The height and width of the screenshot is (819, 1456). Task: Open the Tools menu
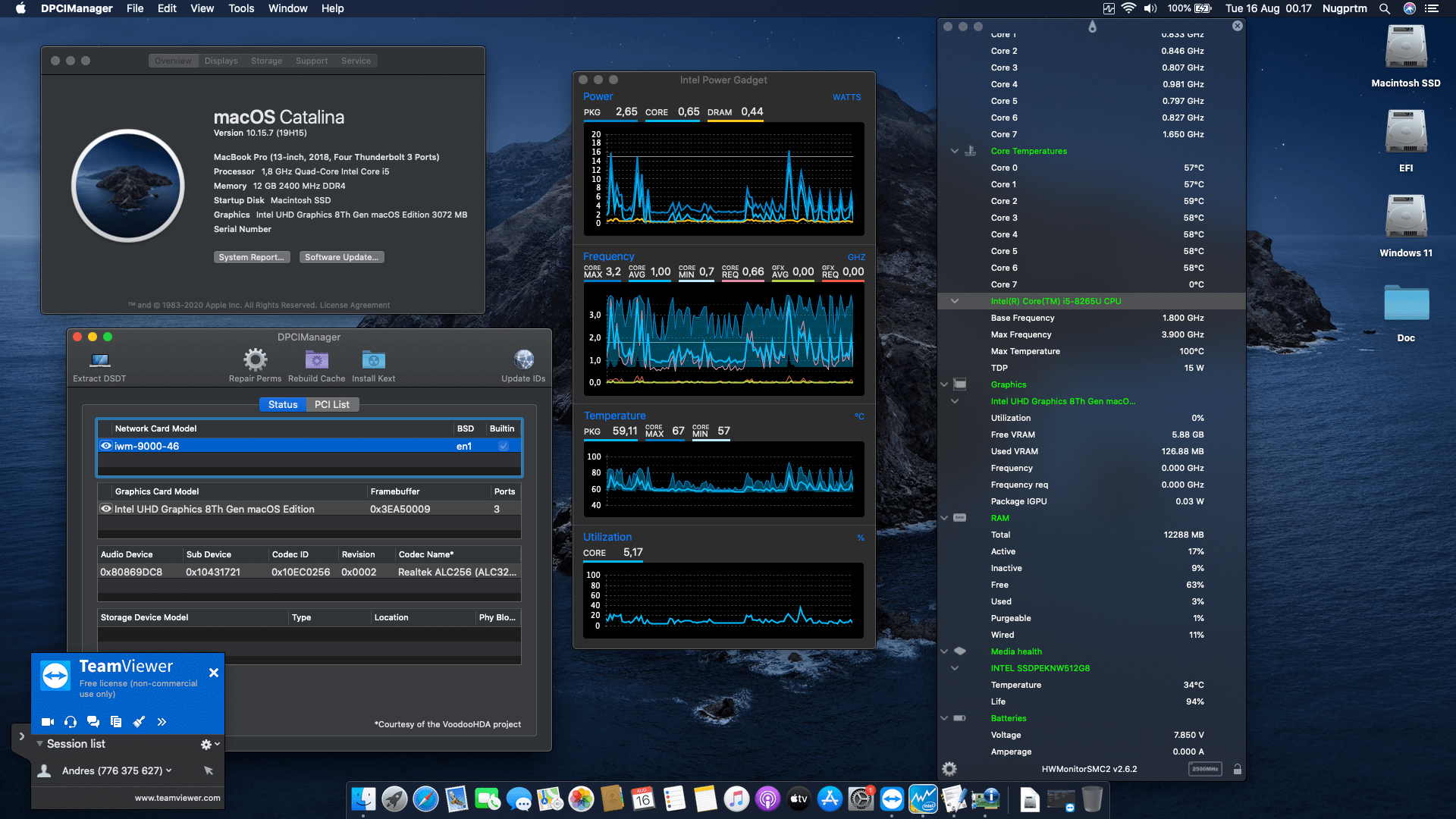pos(241,8)
